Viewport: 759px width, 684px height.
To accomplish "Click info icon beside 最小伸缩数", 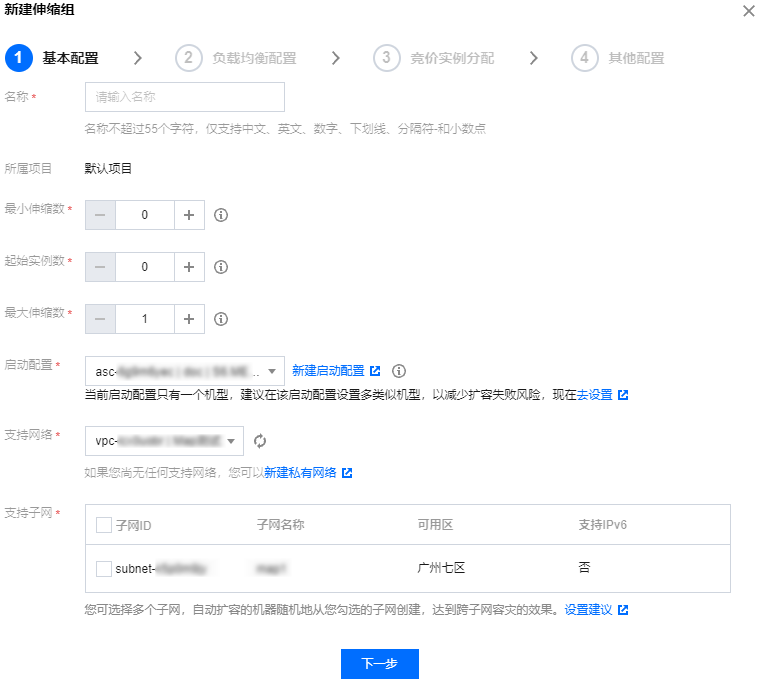I will click(x=222, y=215).
